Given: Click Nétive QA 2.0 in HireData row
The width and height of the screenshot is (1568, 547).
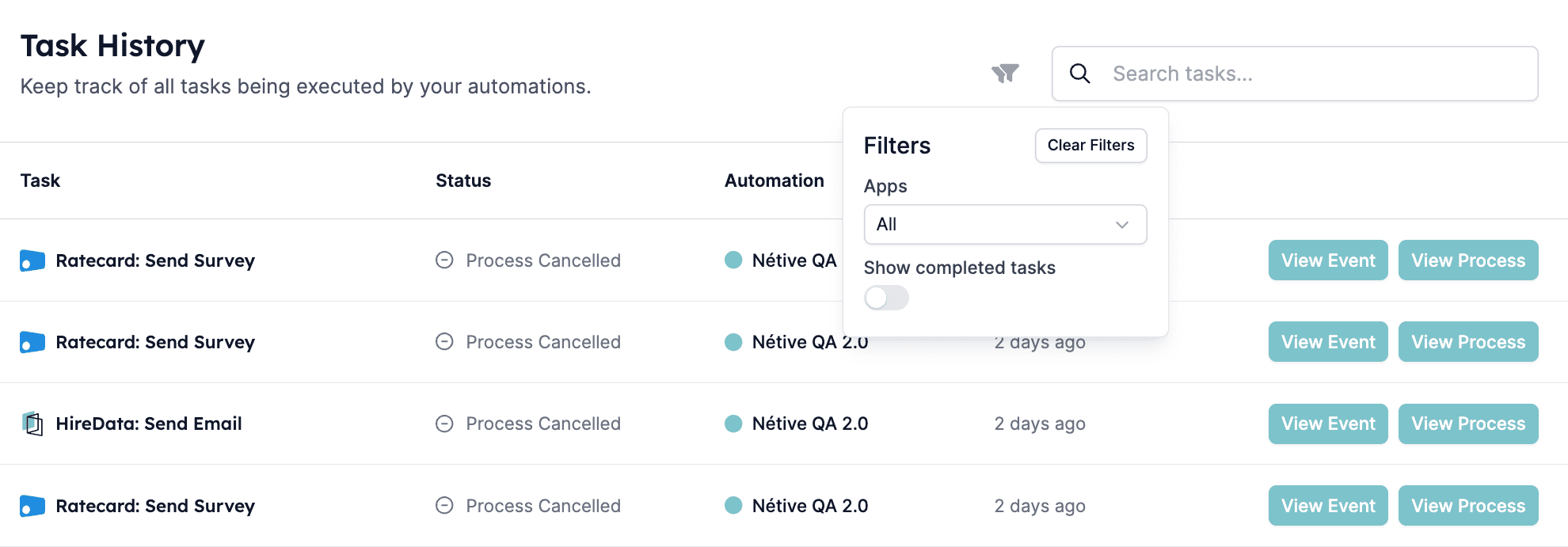Looking at the screenshot, I should point(810,424).
